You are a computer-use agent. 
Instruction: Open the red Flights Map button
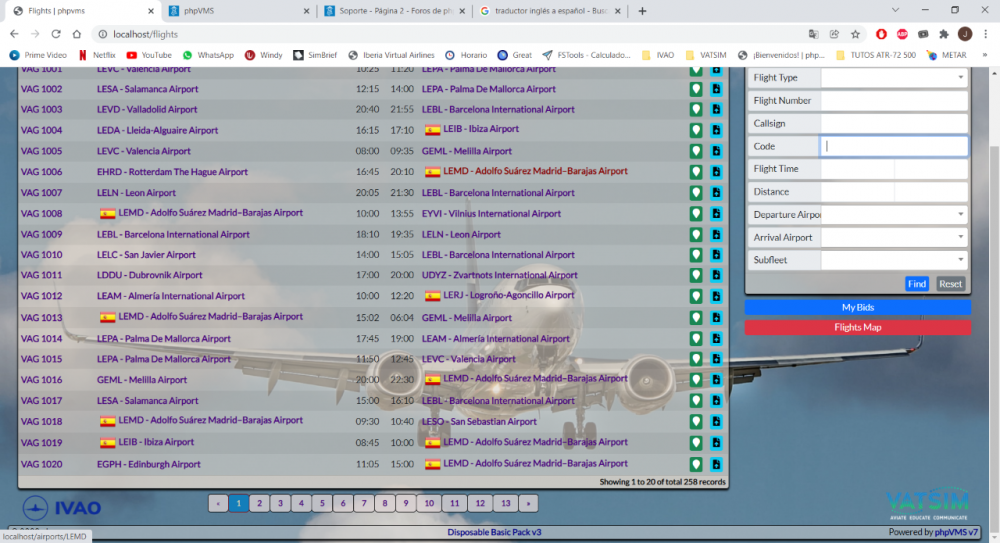857,327
